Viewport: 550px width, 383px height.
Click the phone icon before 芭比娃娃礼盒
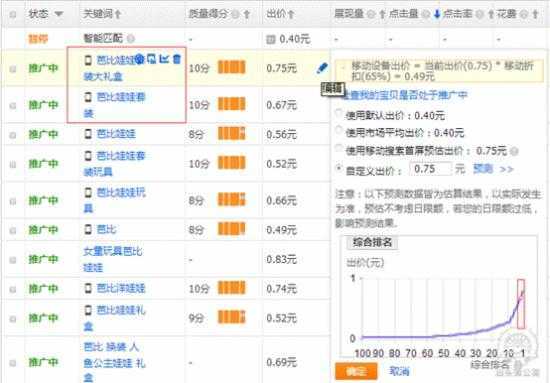88,310
